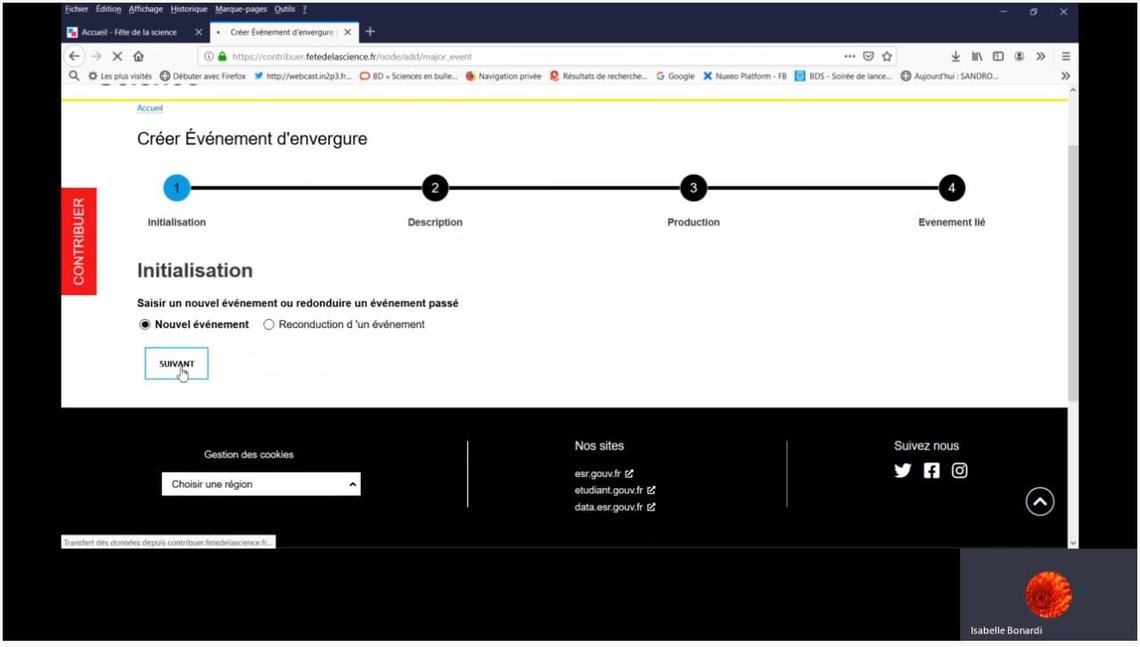Screen dimensions: 1140x647
Task: Expand the bookmarks toolbar overflow chevron
Action: (x=1065, y=76)
